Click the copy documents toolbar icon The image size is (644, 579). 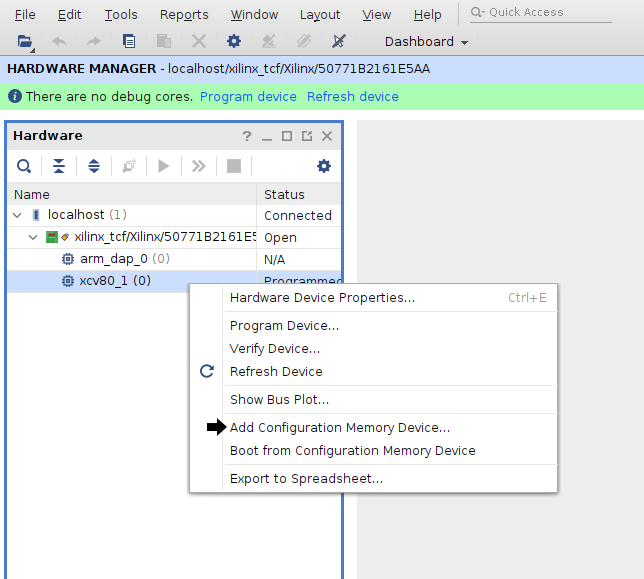(x=129, y=41)
